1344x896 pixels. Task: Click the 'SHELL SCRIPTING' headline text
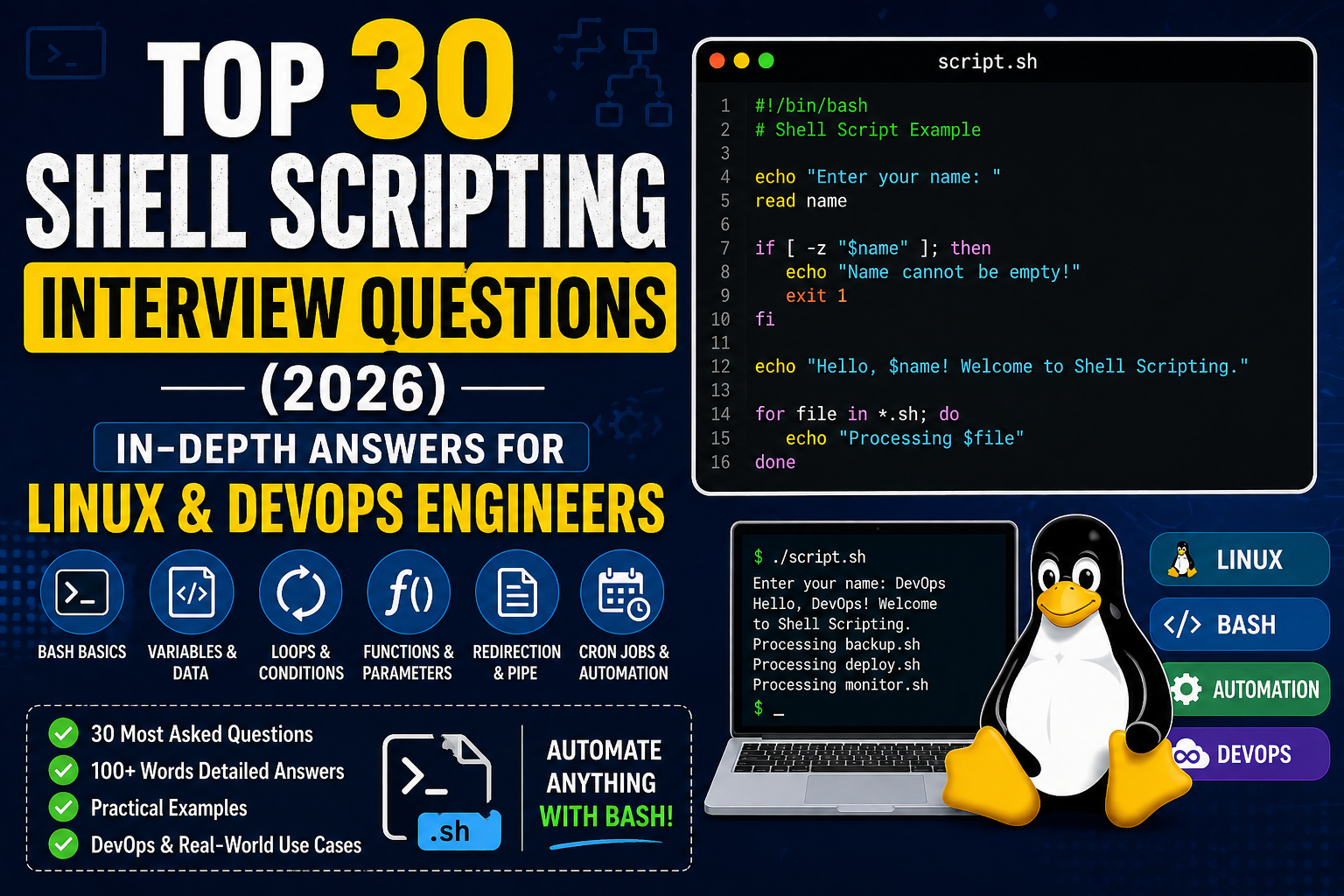click(x=346, y=201)
